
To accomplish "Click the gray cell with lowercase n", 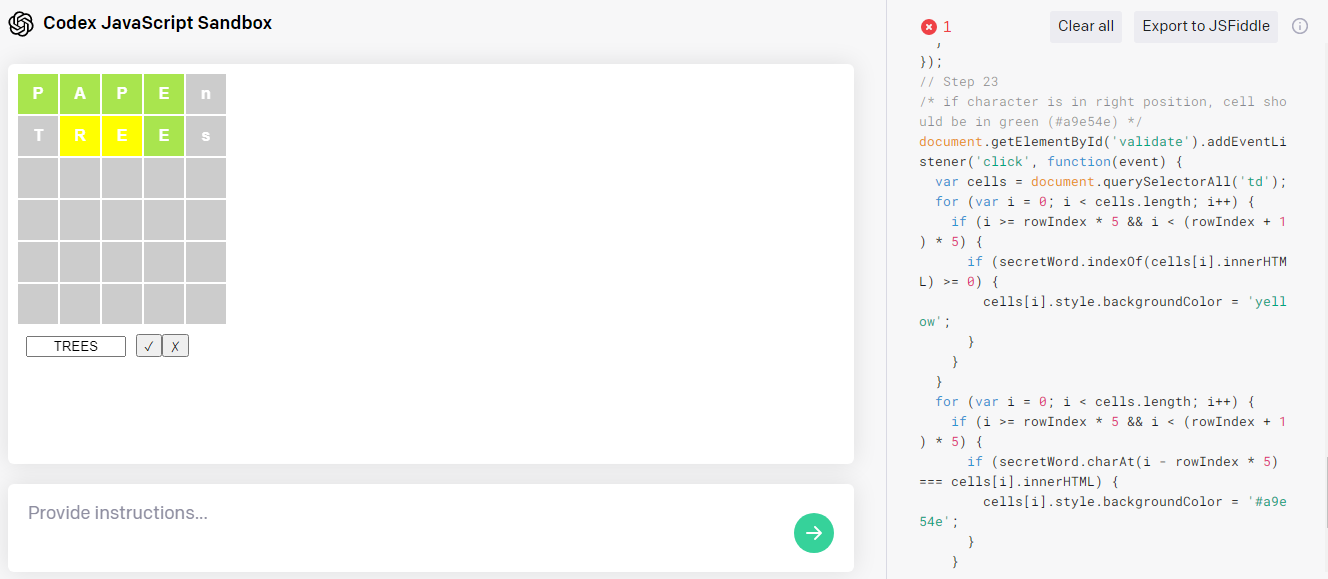I will [206, 94].
